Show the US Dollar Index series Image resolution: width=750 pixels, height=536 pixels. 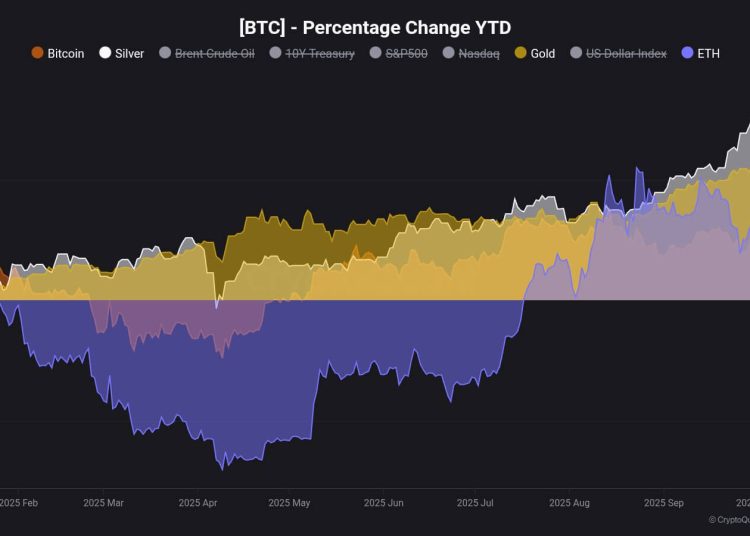[x=626, y=53]
